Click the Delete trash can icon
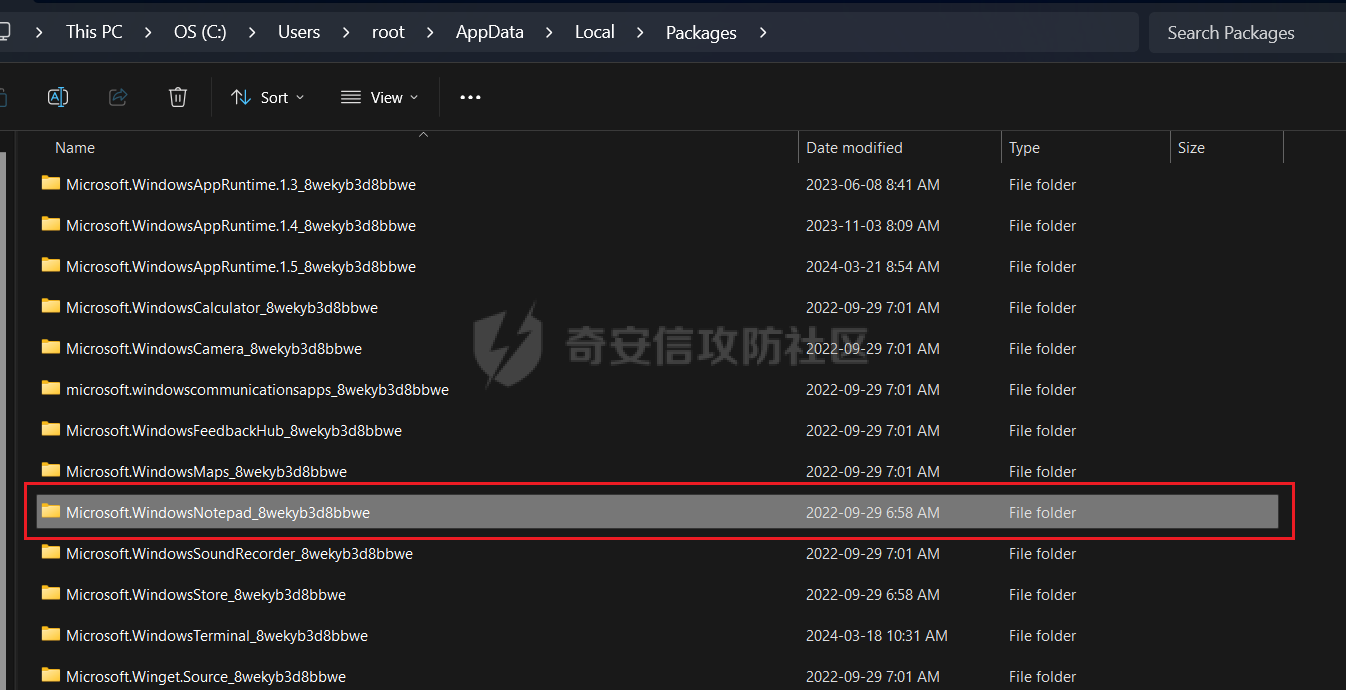This screenshot has height=690, width=1346. (178, 97)
